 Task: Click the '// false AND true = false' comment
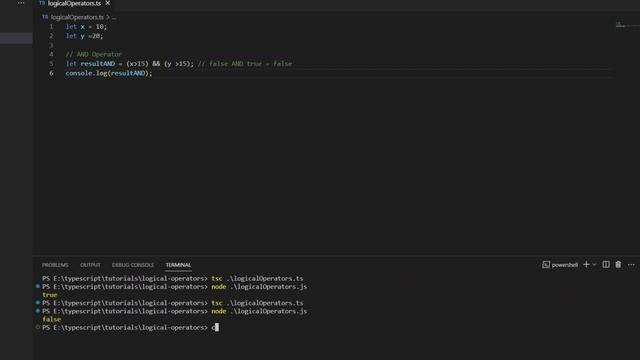coord(245,64)
